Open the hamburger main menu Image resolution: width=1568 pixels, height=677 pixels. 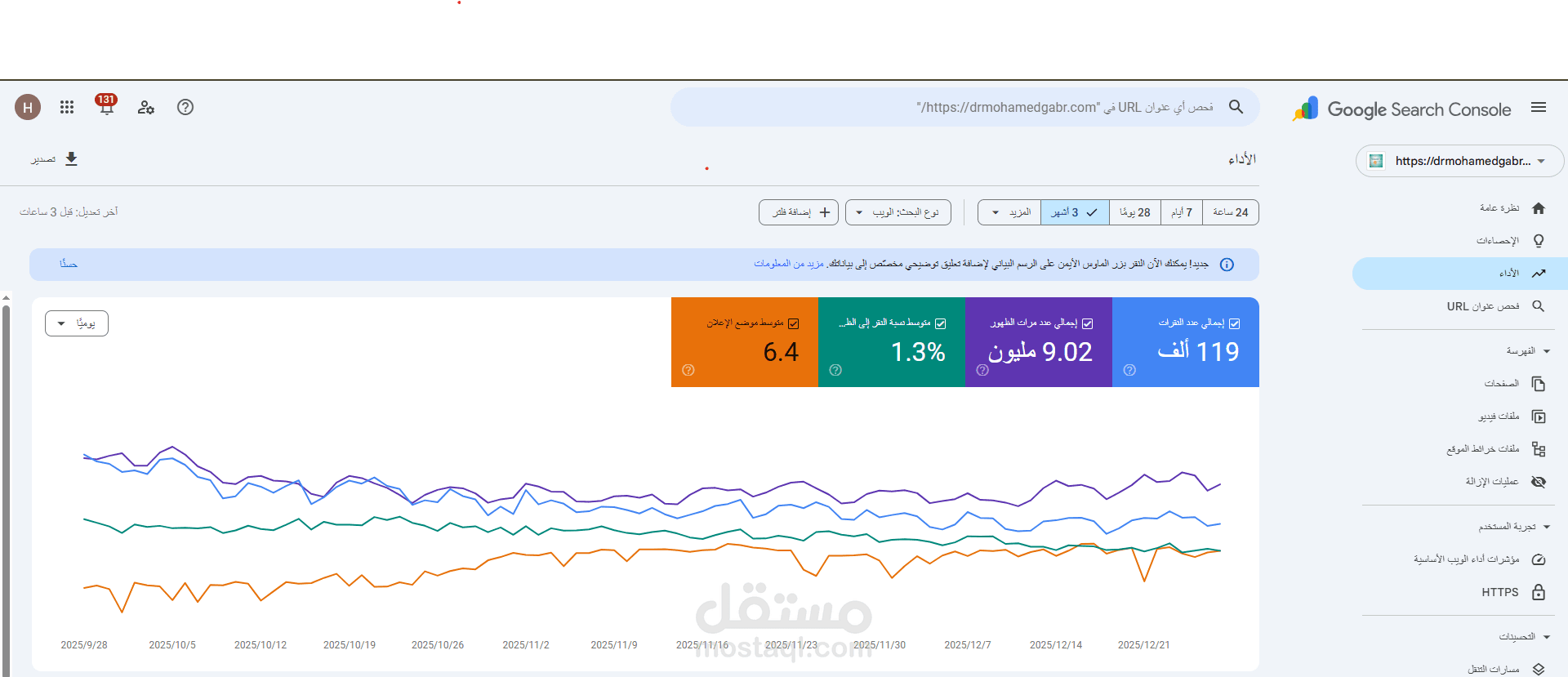(1539, 108)
